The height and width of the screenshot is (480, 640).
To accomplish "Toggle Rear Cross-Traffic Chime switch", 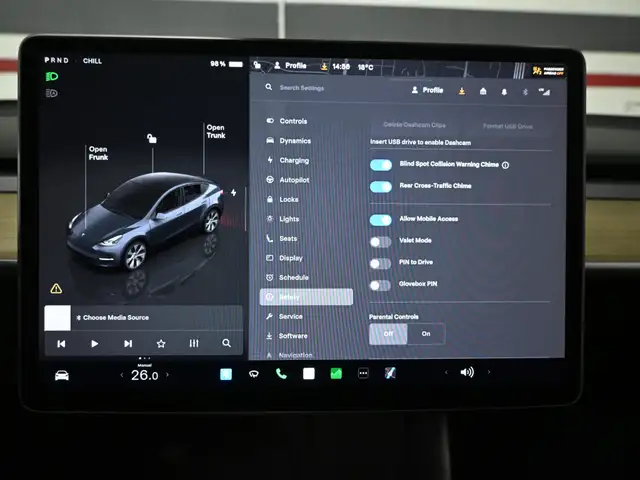I will pyautogui.click(x=381, y=187).
